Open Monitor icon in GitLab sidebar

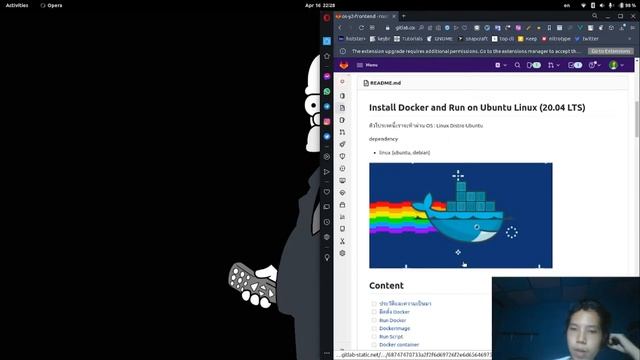[342, 180]
